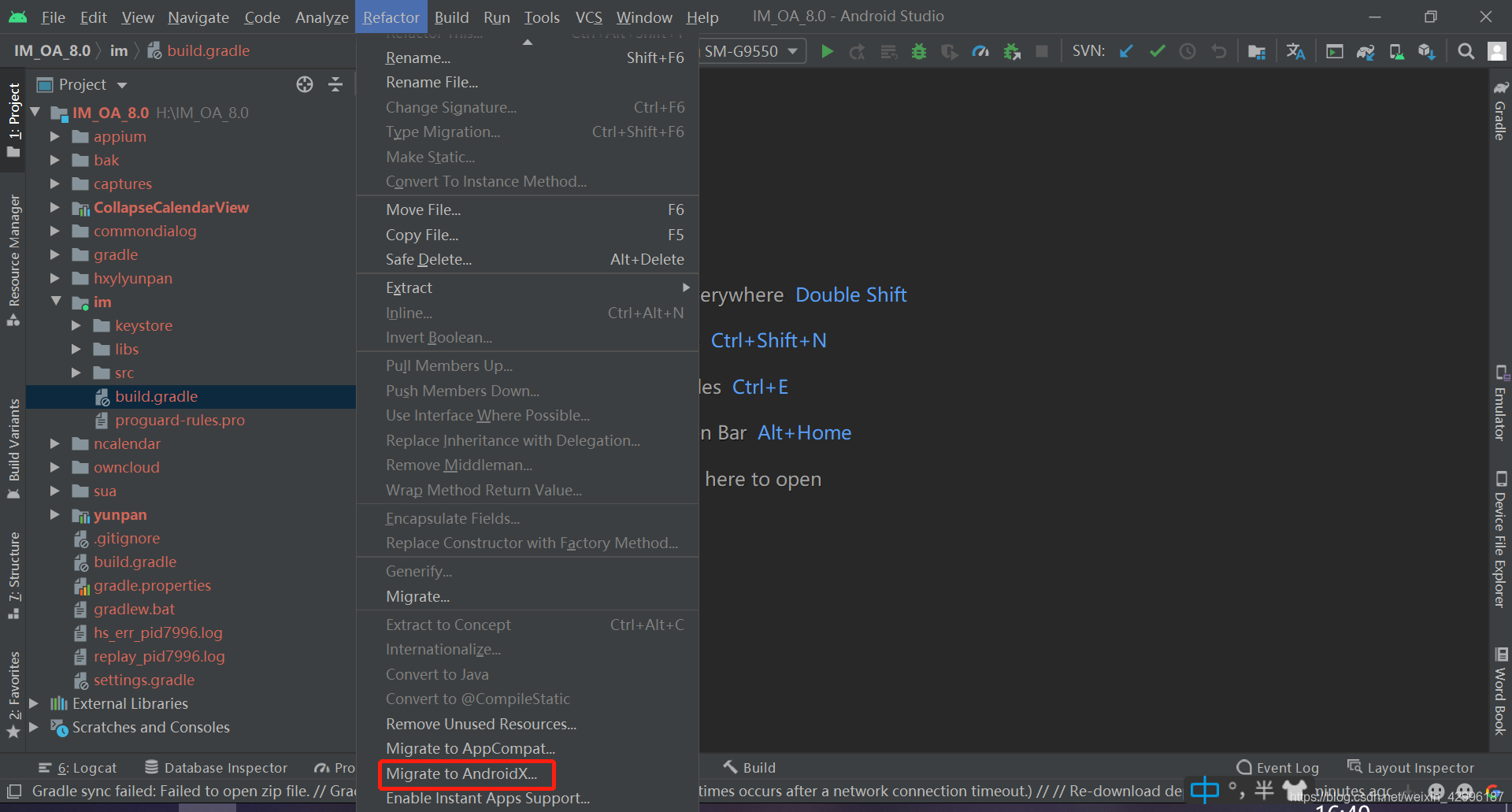This screenshot has width=1512, height=812.
Task: Click the SVN Commit checkmark icon
Action: click(x=1157, y=51)
